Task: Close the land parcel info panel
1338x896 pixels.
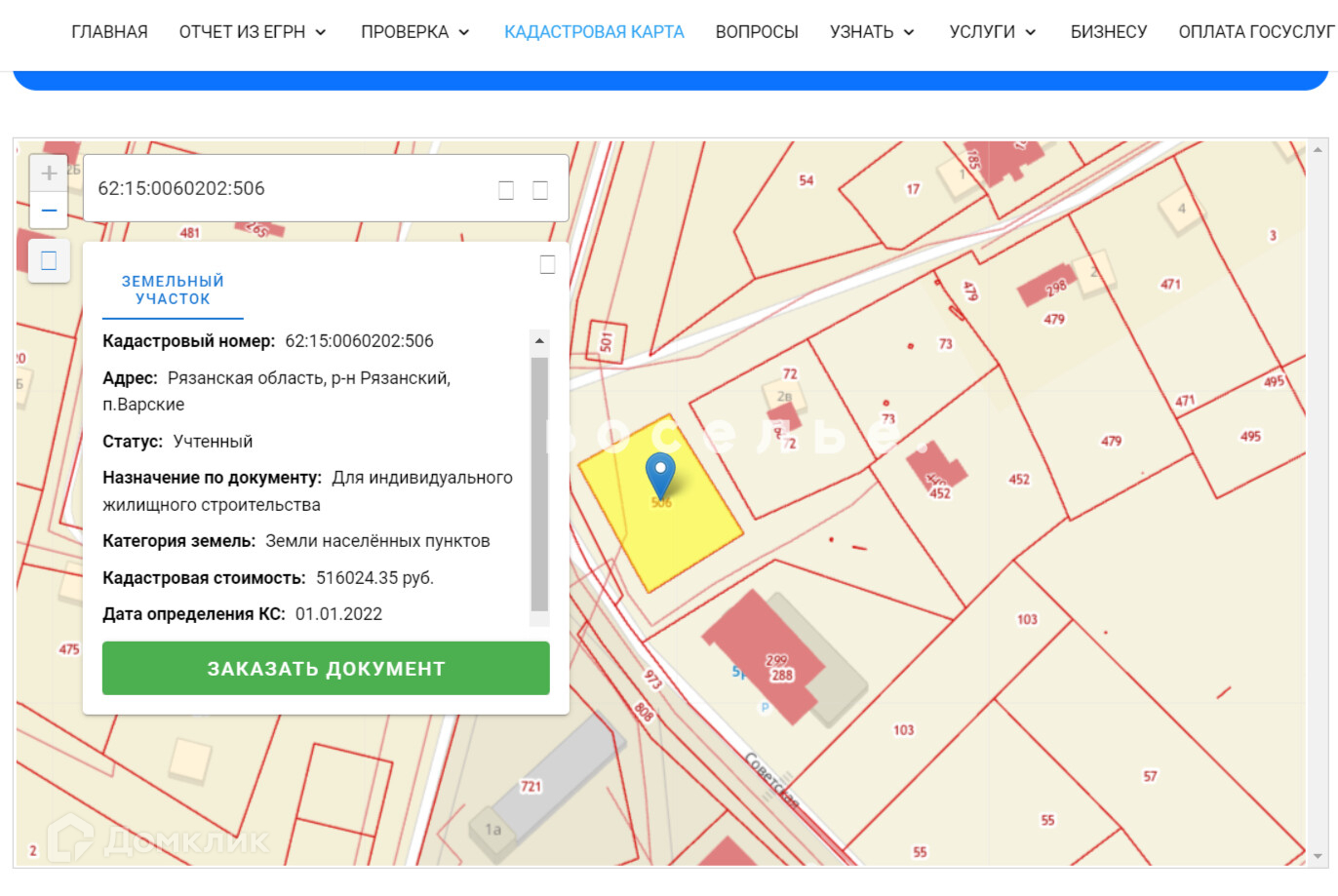Action: (x=547, y=265)
